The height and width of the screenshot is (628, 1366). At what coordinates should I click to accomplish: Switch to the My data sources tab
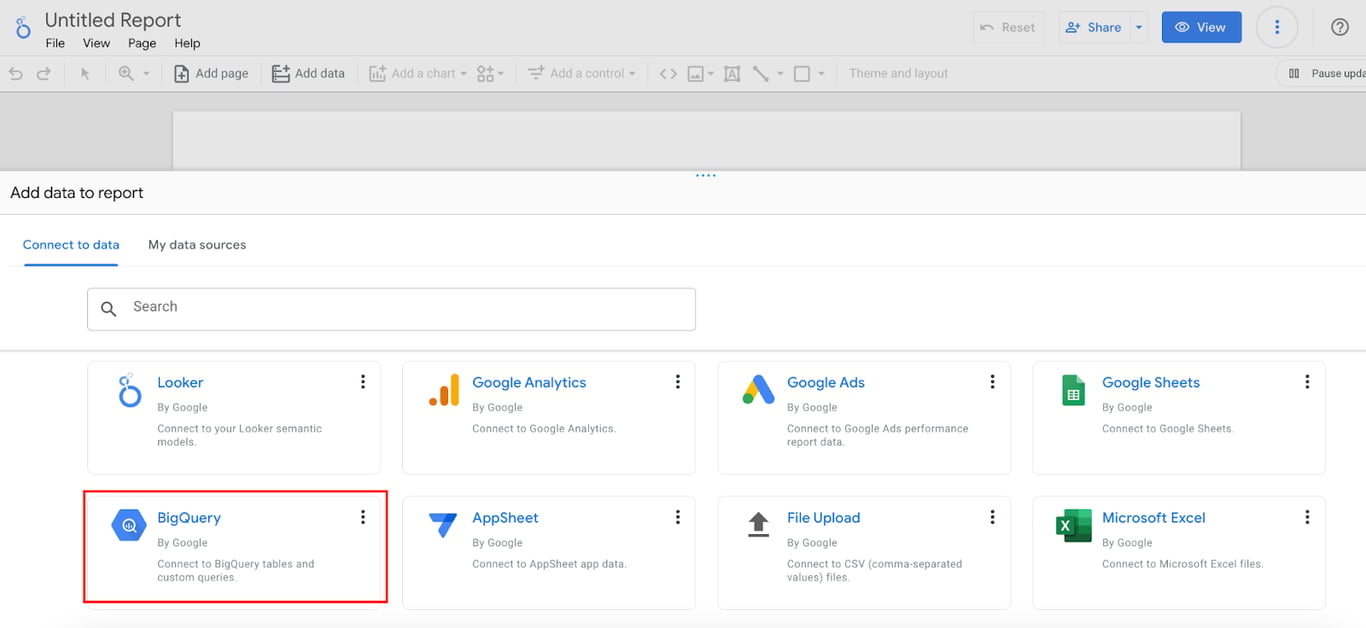tap(197, 244)
